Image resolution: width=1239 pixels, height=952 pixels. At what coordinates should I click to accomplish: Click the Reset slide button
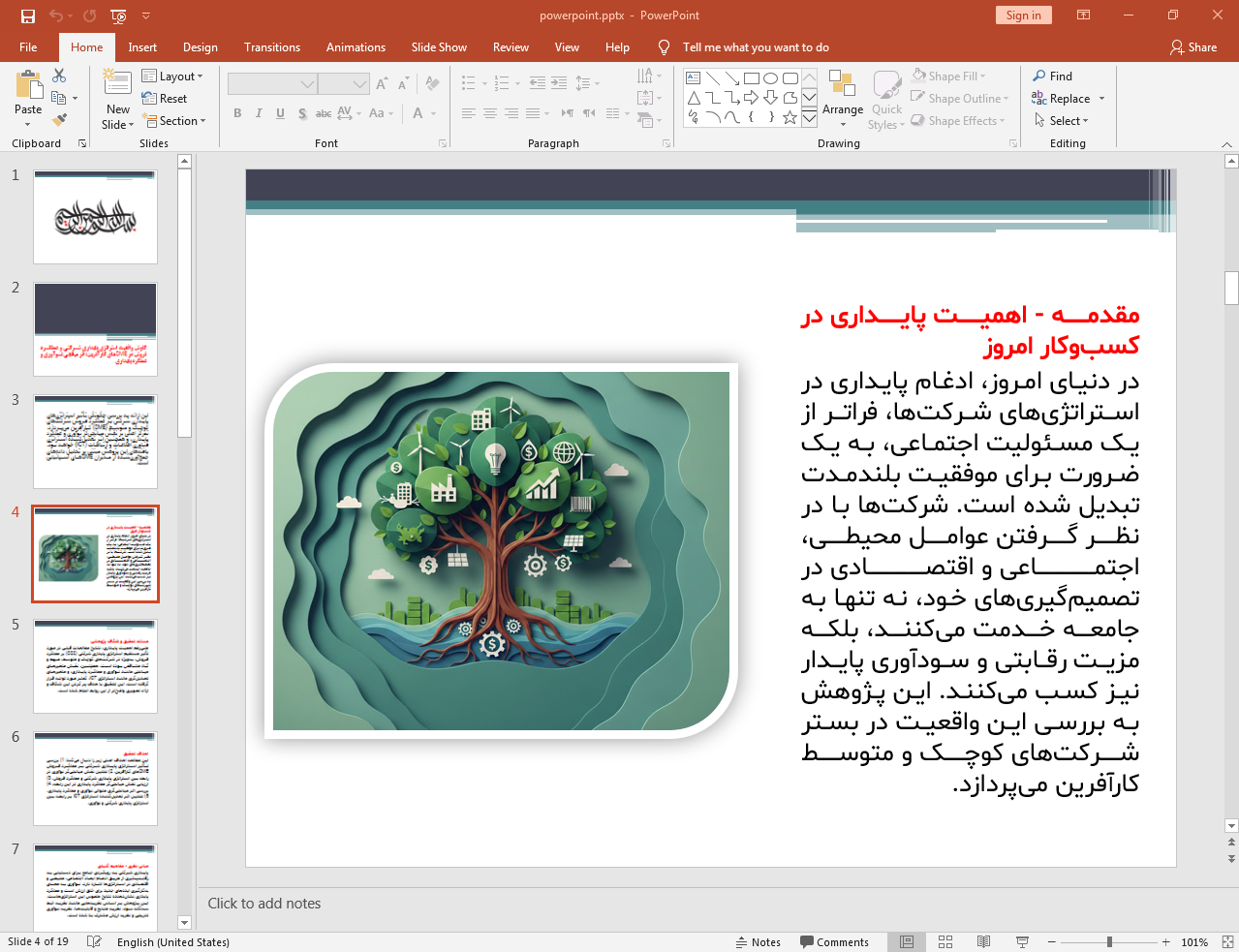coord(165,99)
